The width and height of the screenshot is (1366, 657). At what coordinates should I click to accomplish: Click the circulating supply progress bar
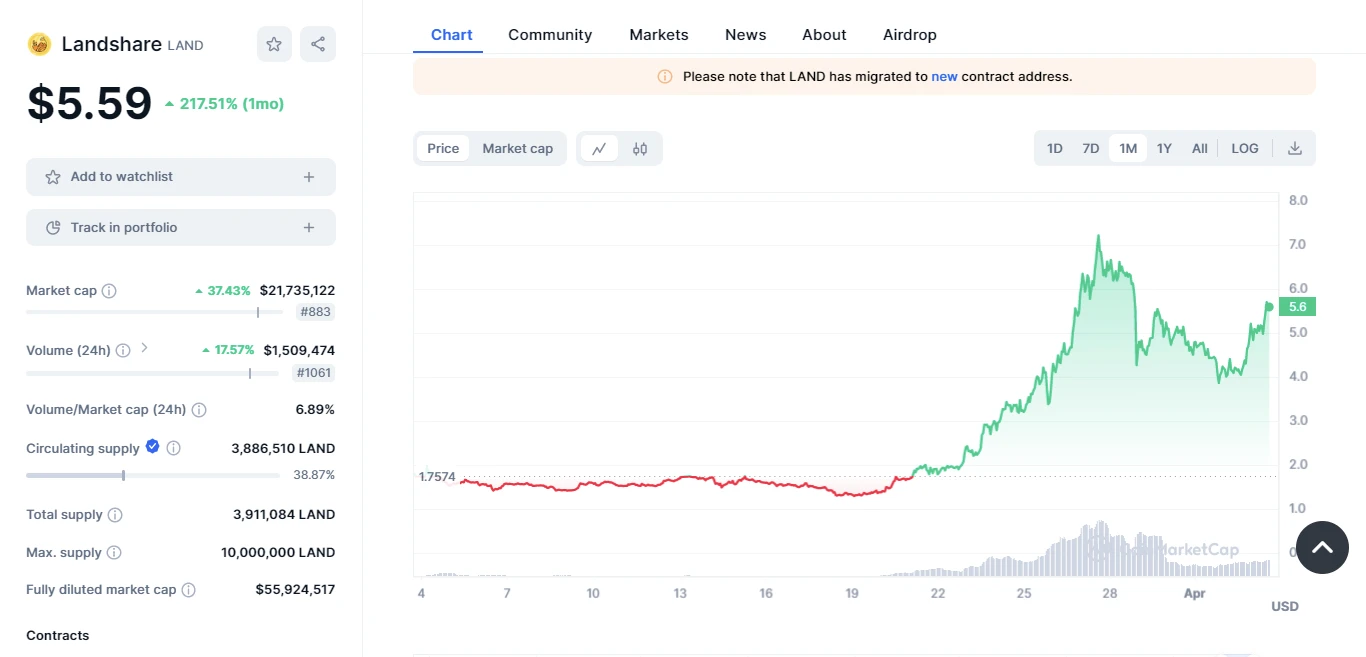coord(154,475)
